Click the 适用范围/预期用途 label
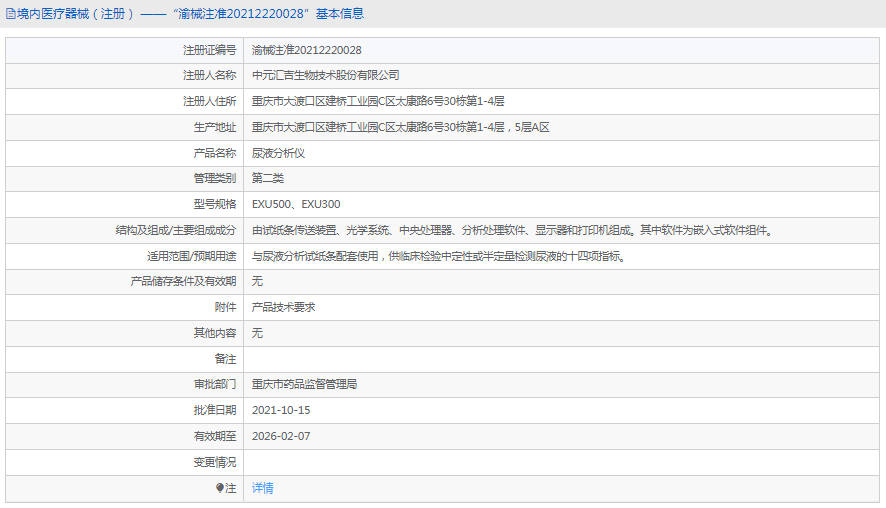This screenshot has height=508, width=886. pos(192,257)
